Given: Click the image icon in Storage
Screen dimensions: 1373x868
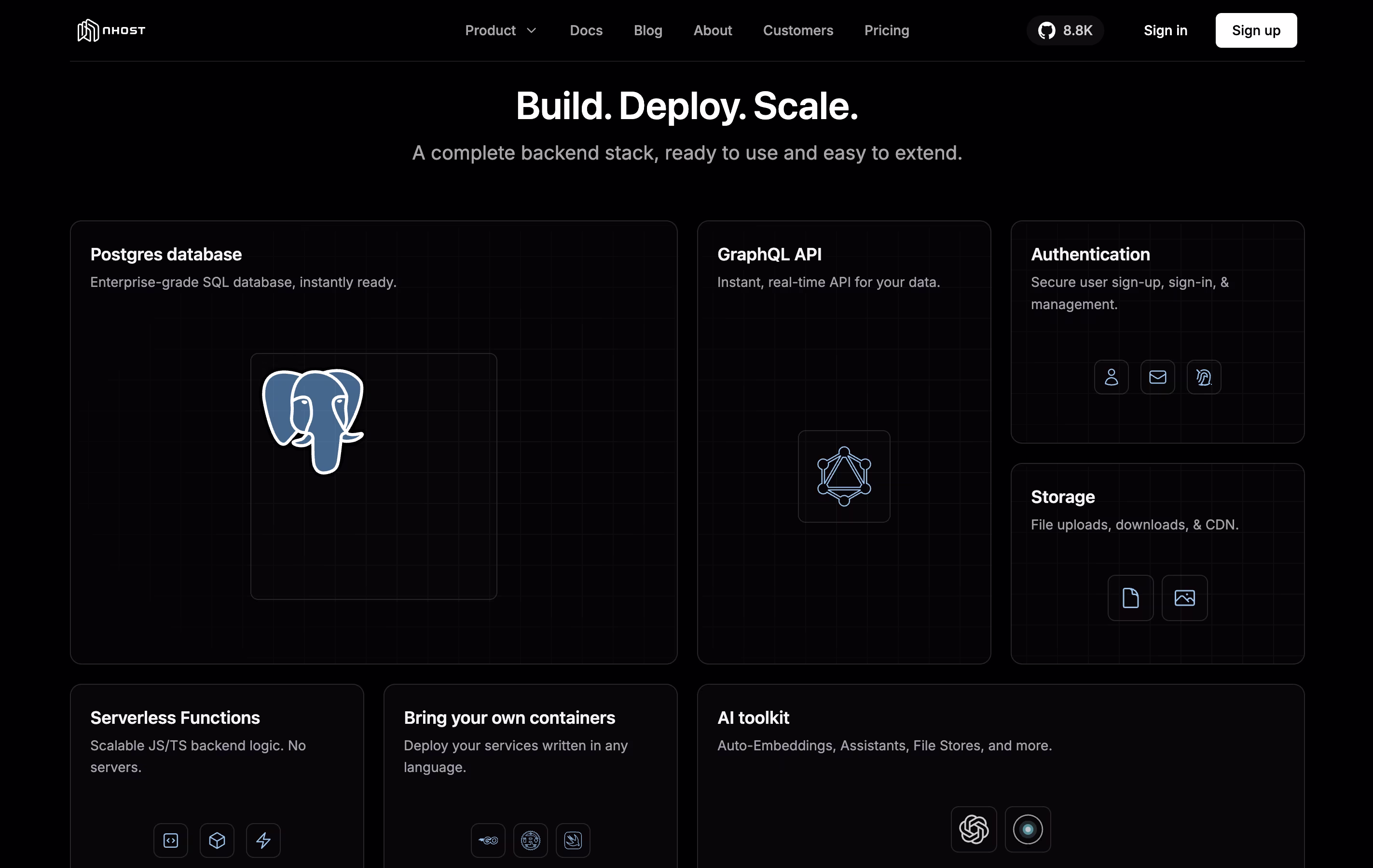Looking at the screenshot, I should (1184, 598).
